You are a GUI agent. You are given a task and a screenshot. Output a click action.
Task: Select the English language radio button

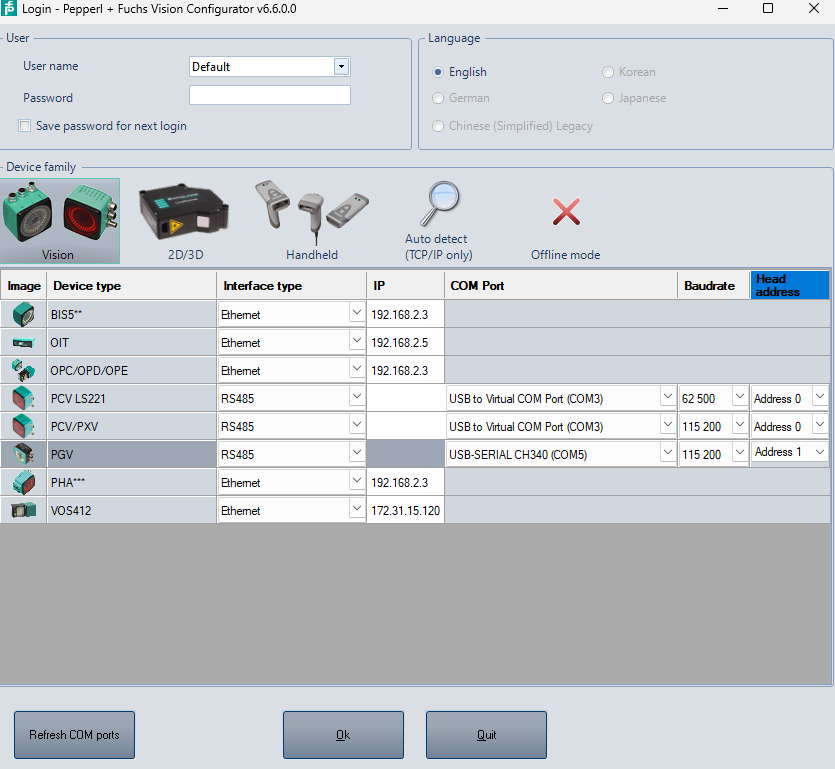[438, 72]
